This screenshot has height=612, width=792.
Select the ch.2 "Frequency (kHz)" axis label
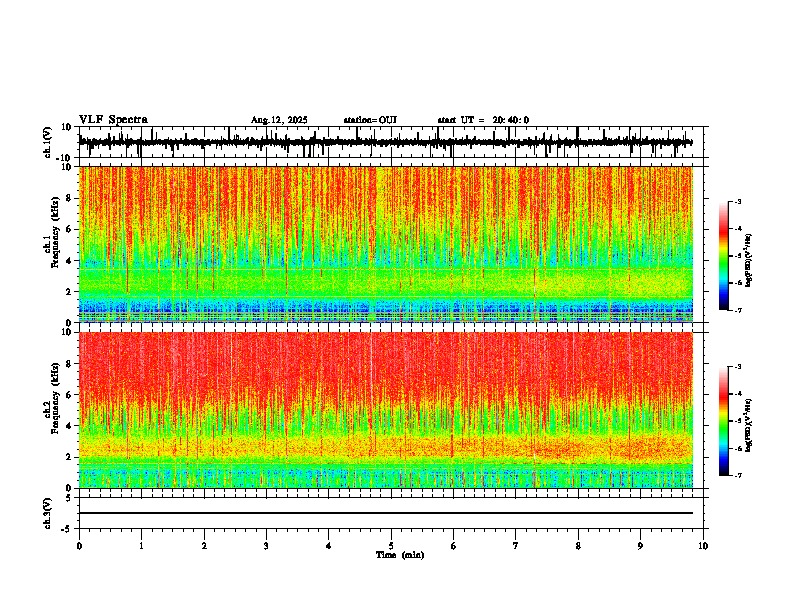[55, 398]
